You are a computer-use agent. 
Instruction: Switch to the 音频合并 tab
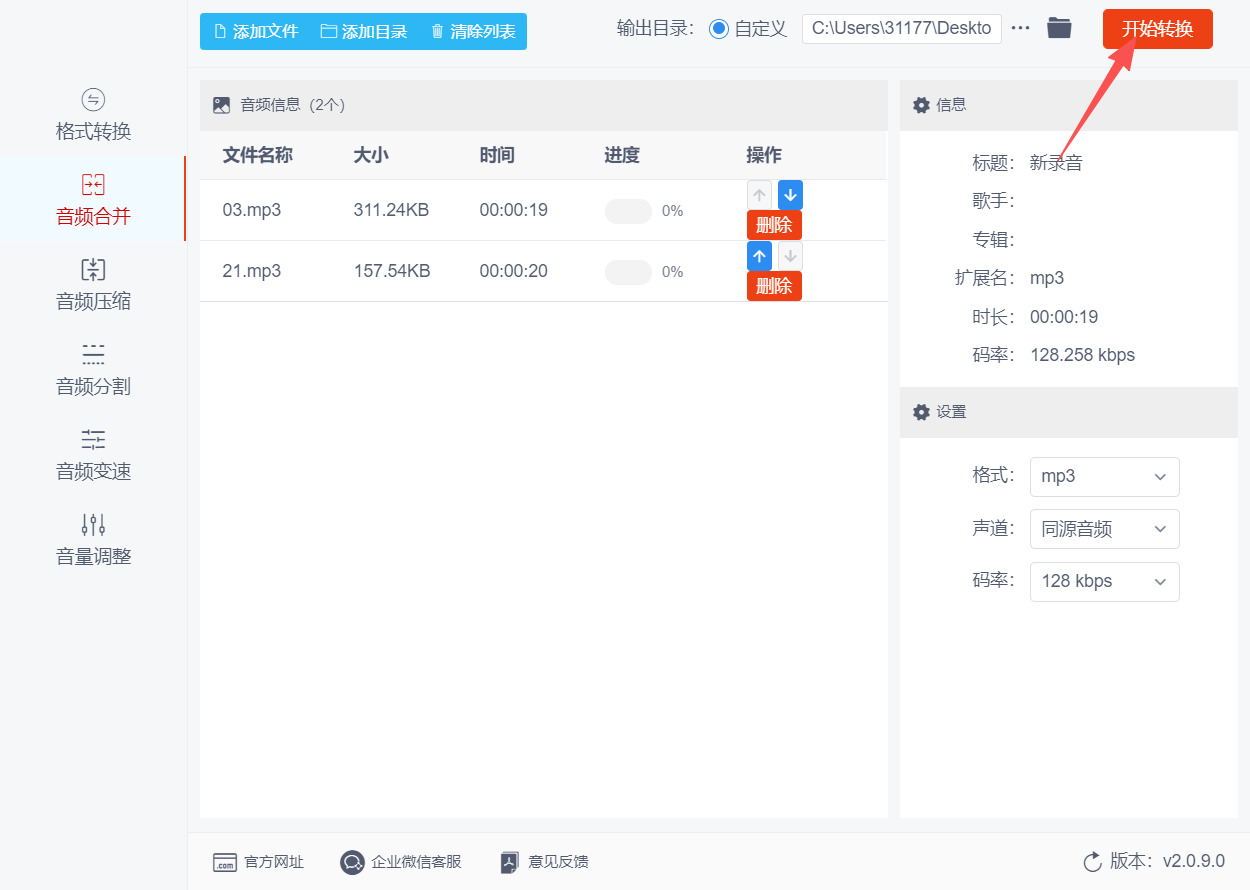coord(93,199)
